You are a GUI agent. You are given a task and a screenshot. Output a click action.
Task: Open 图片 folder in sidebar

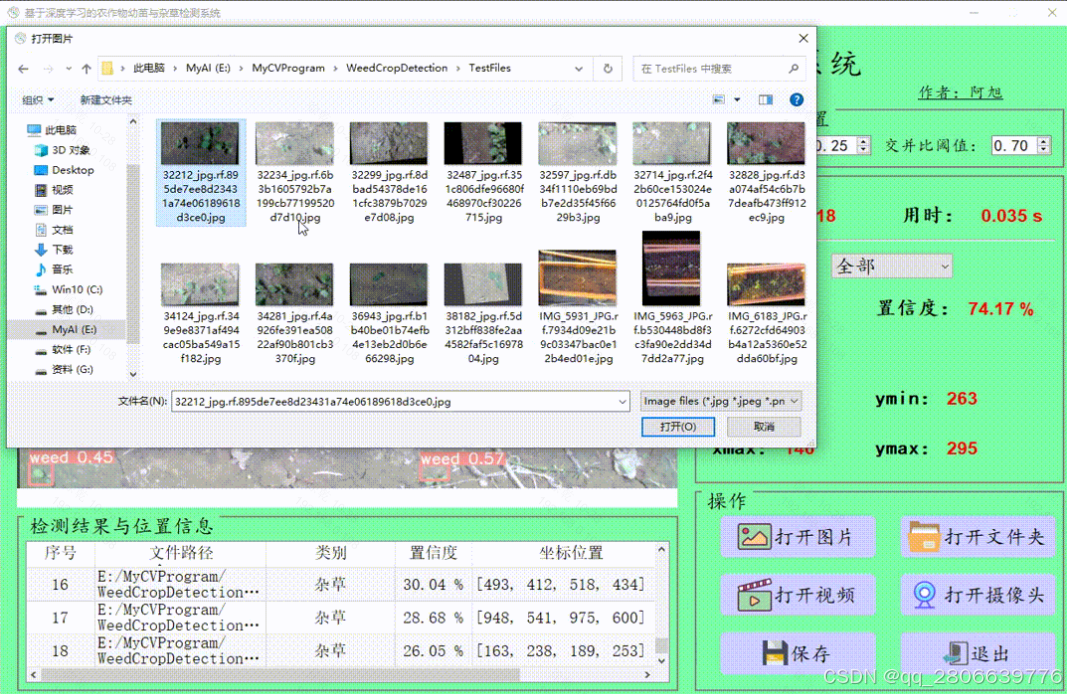click(54, 210)
